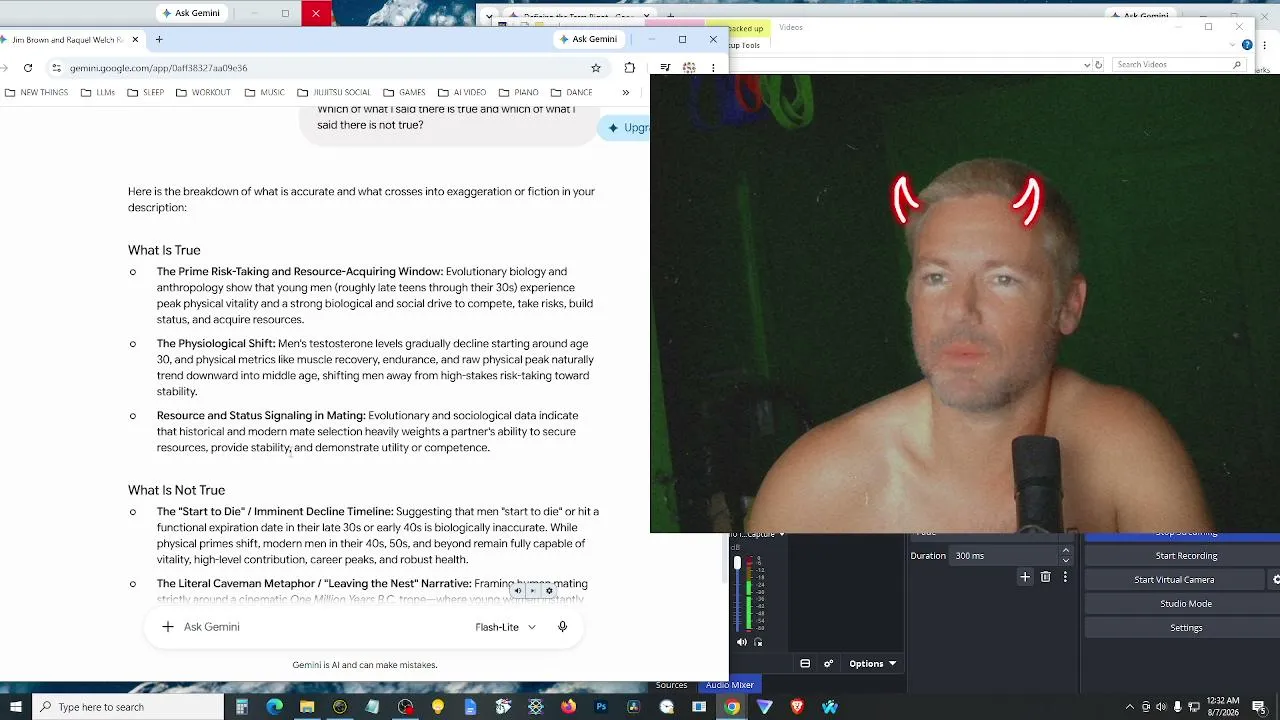The image size is (1280, 720).
Task: Edit the Duration 300 ms field
Action: click(x=1003, y=556)
